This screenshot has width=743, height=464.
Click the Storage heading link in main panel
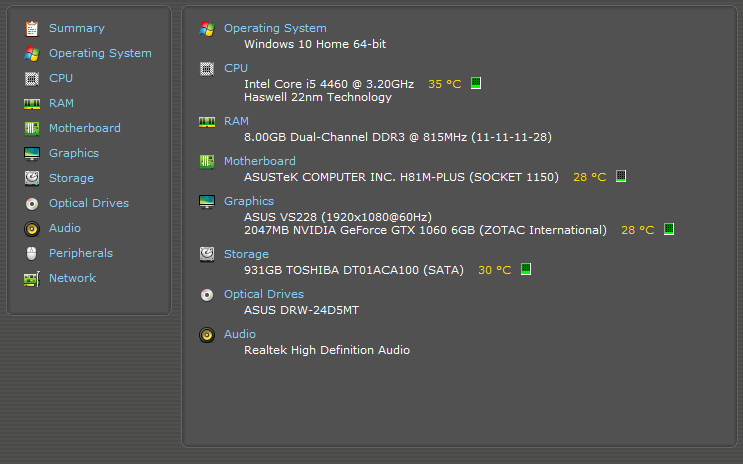coord(246,255)
